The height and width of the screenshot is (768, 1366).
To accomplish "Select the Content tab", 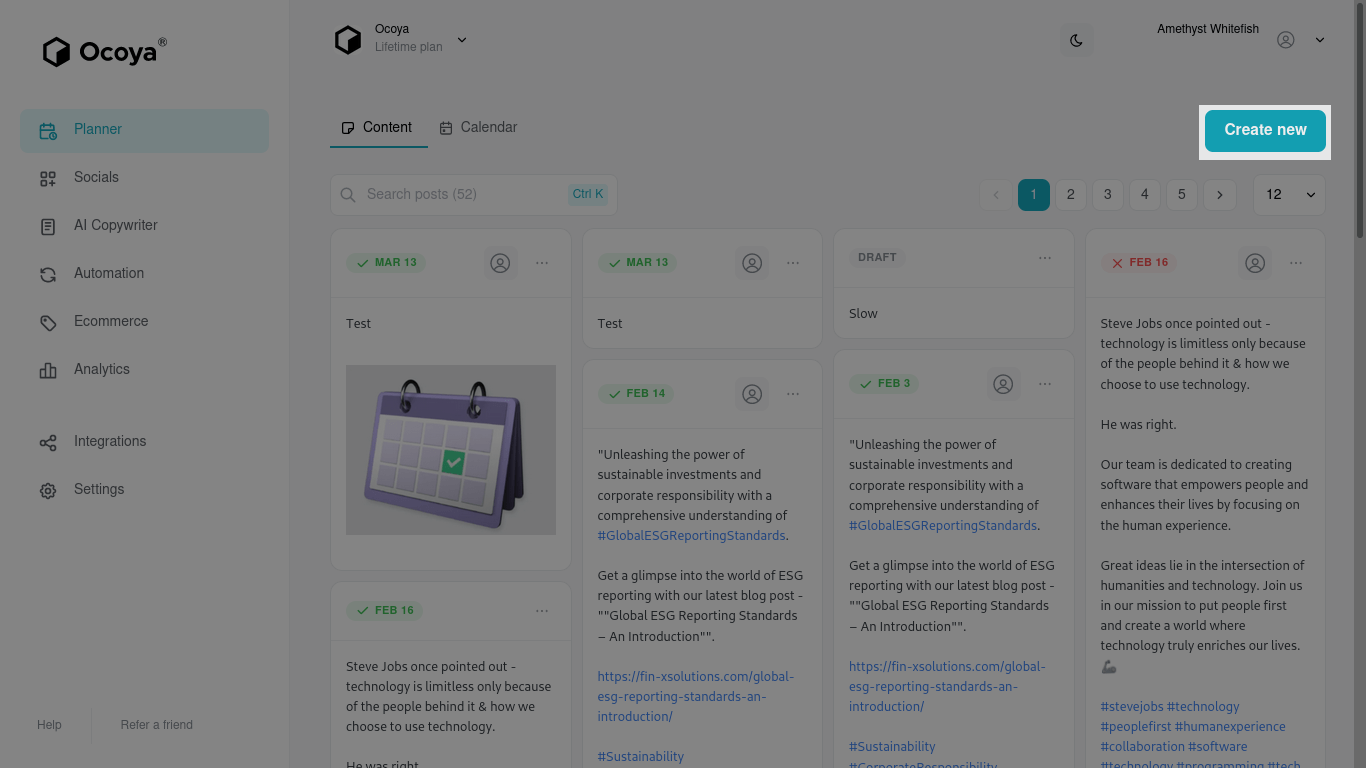I will 377,128.
